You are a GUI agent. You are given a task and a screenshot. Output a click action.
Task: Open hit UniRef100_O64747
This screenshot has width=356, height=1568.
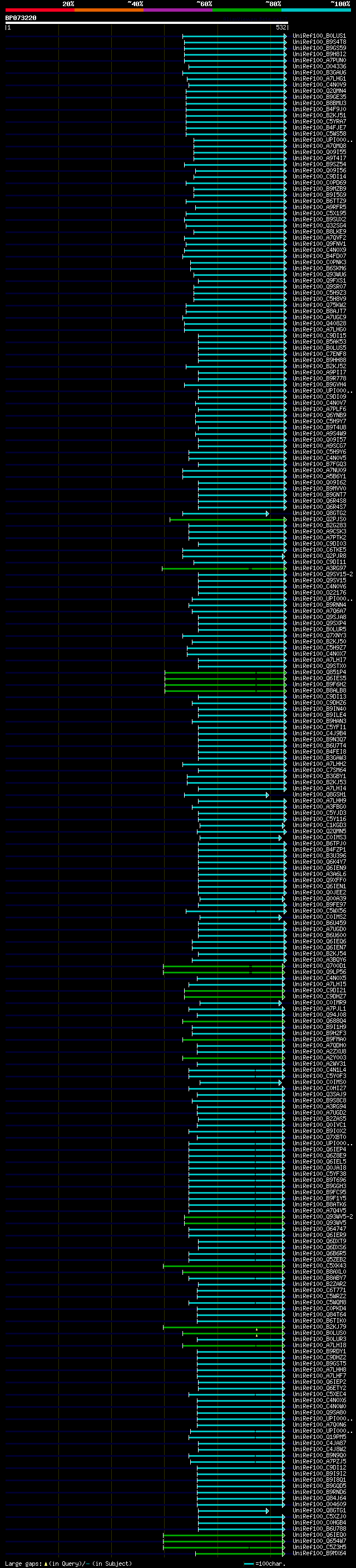pos(319,1229)
